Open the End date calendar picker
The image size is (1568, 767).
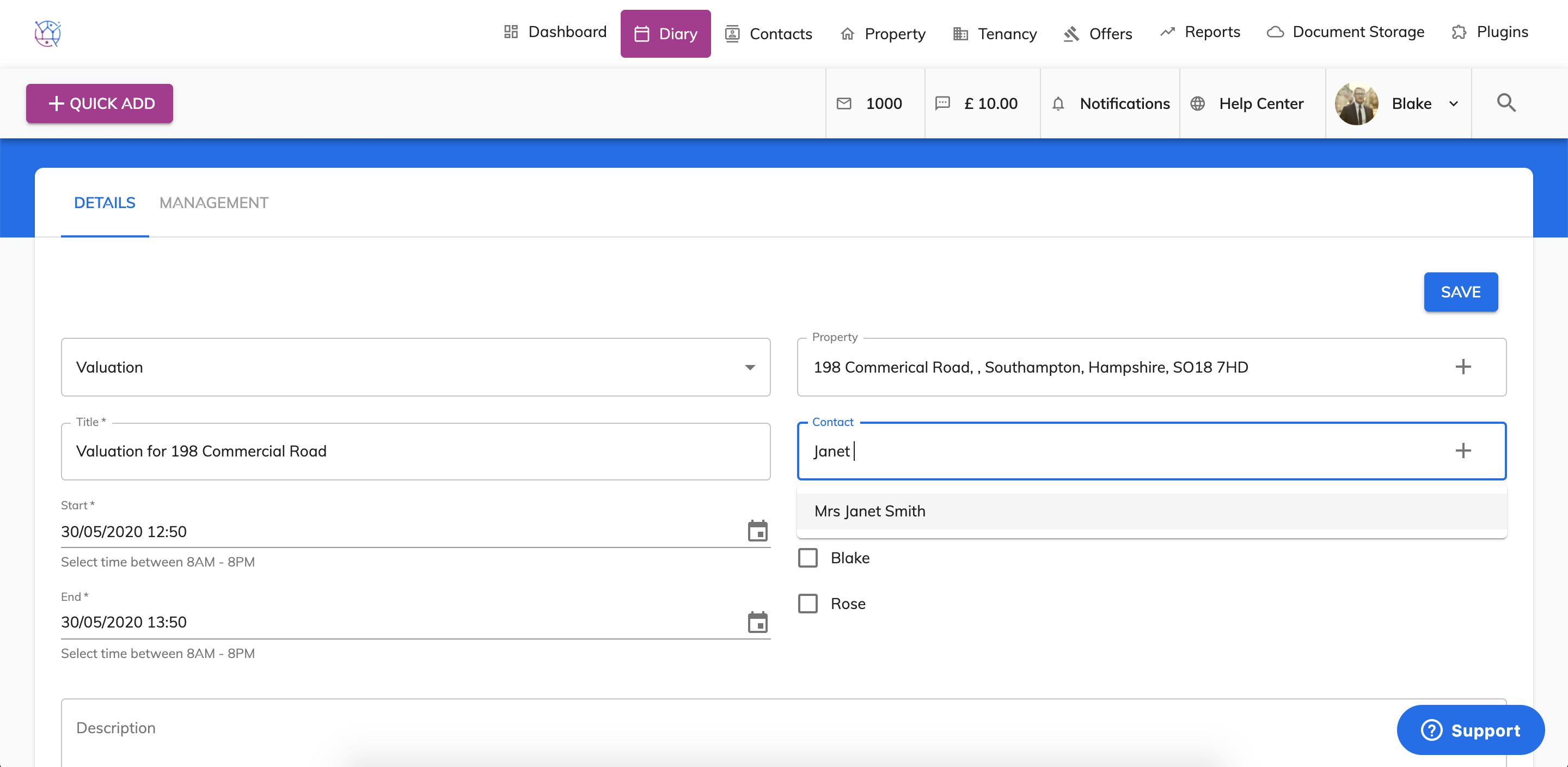click(x=757, y=622)
